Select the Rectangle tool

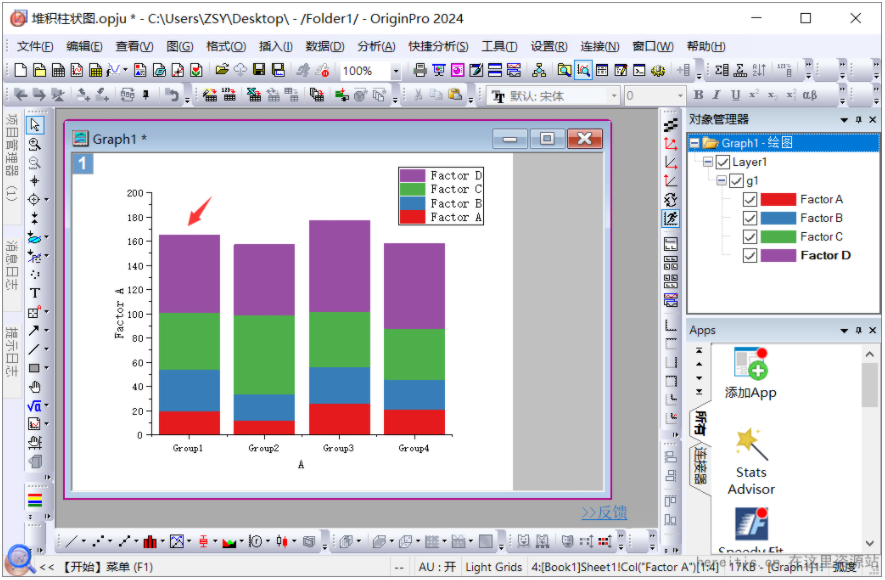(x=34, y=368)
